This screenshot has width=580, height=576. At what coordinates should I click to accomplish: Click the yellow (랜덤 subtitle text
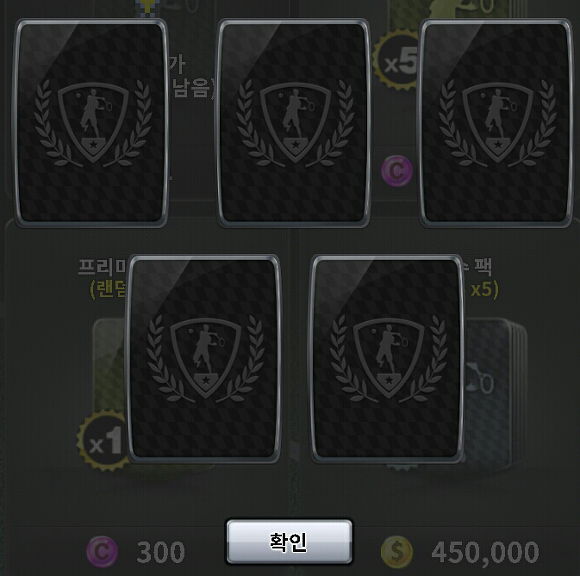pos(108,290)
